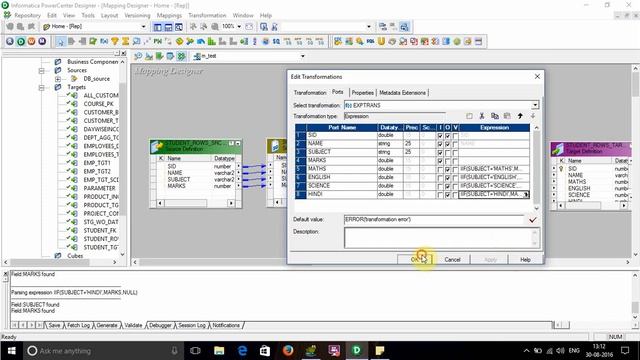Close the navigator panel with its X
This screenshot has width=640, height=360.
click(x=124, y=53)
